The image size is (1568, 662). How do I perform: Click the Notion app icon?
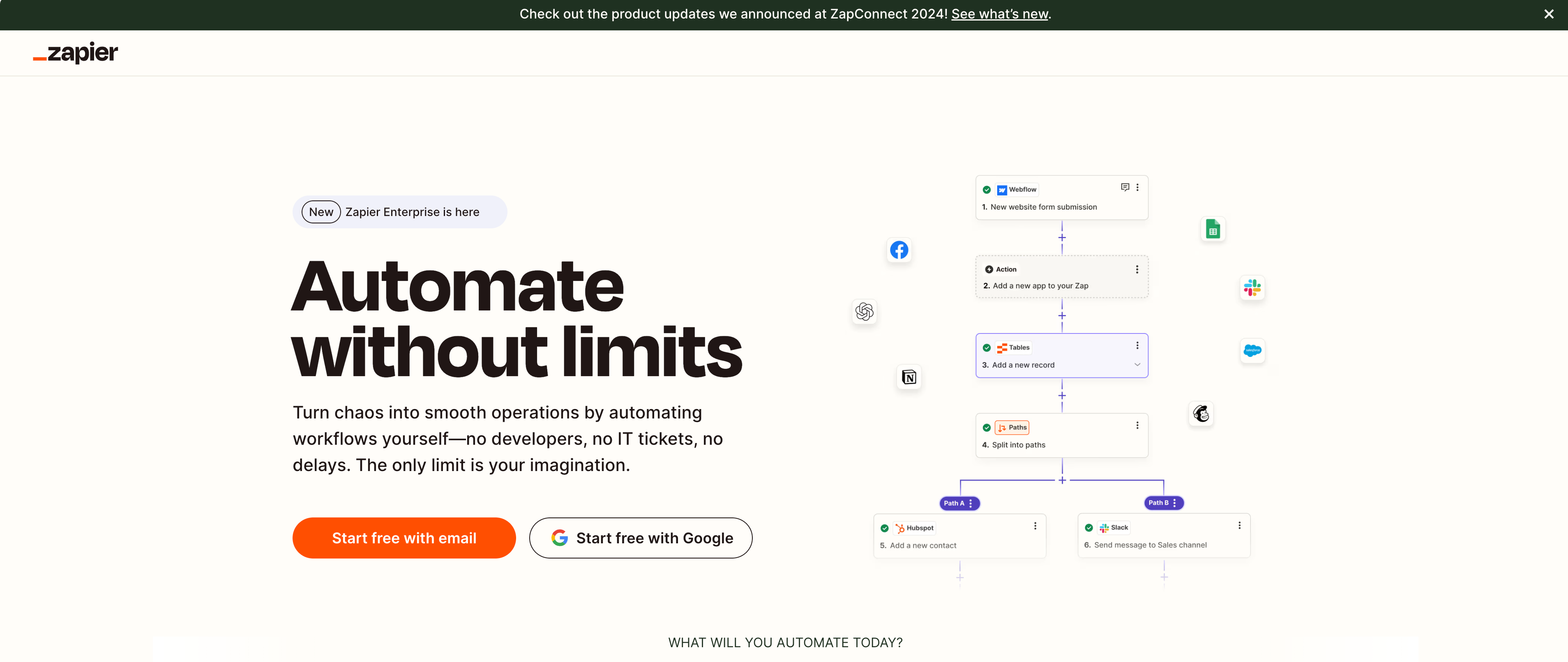(909, 377)
